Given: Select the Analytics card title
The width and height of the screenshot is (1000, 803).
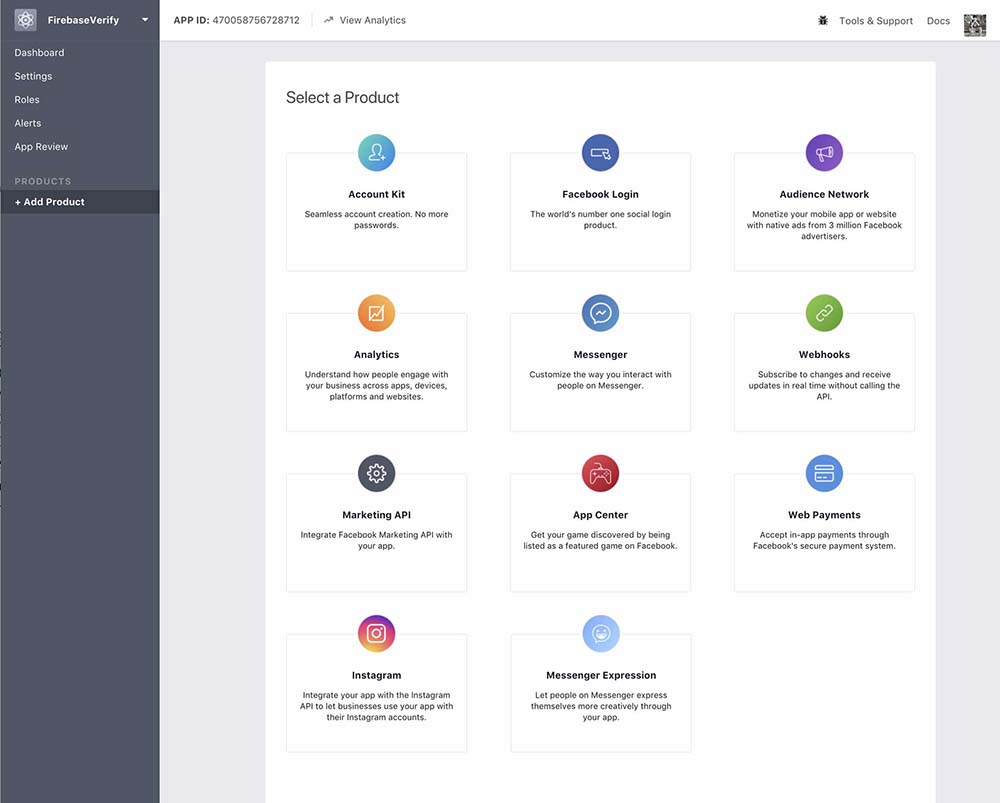Looking at the screenshot, I should click(x=376, y=355).
